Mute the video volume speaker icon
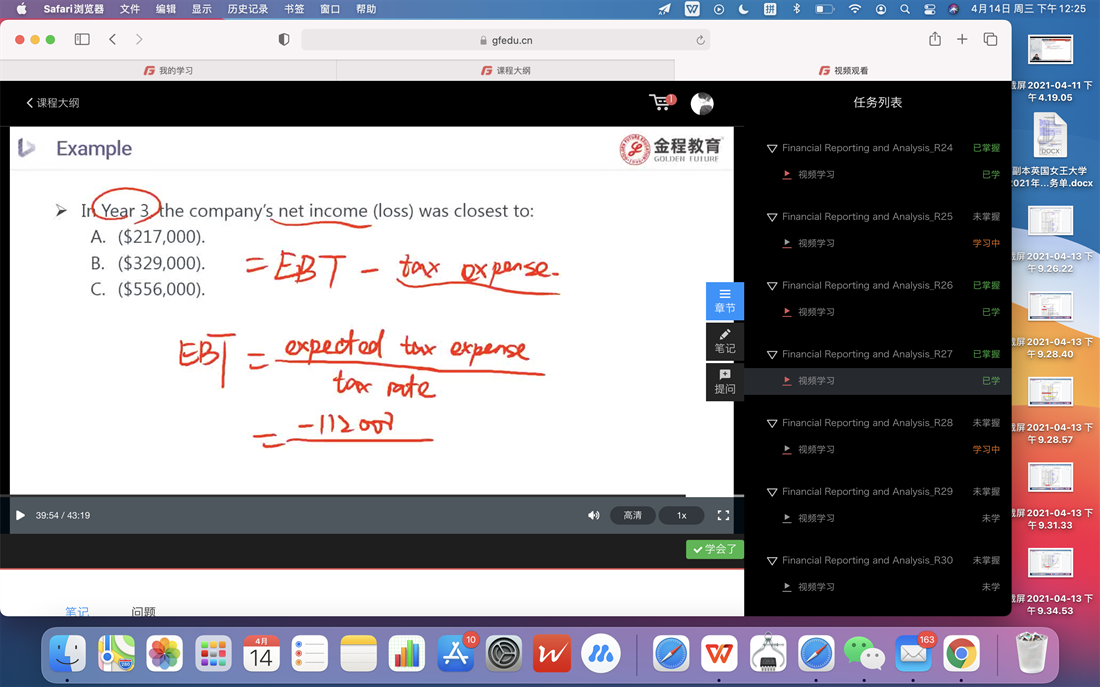The width and height of the screenshot is (1100, 687). coord(593,515)
